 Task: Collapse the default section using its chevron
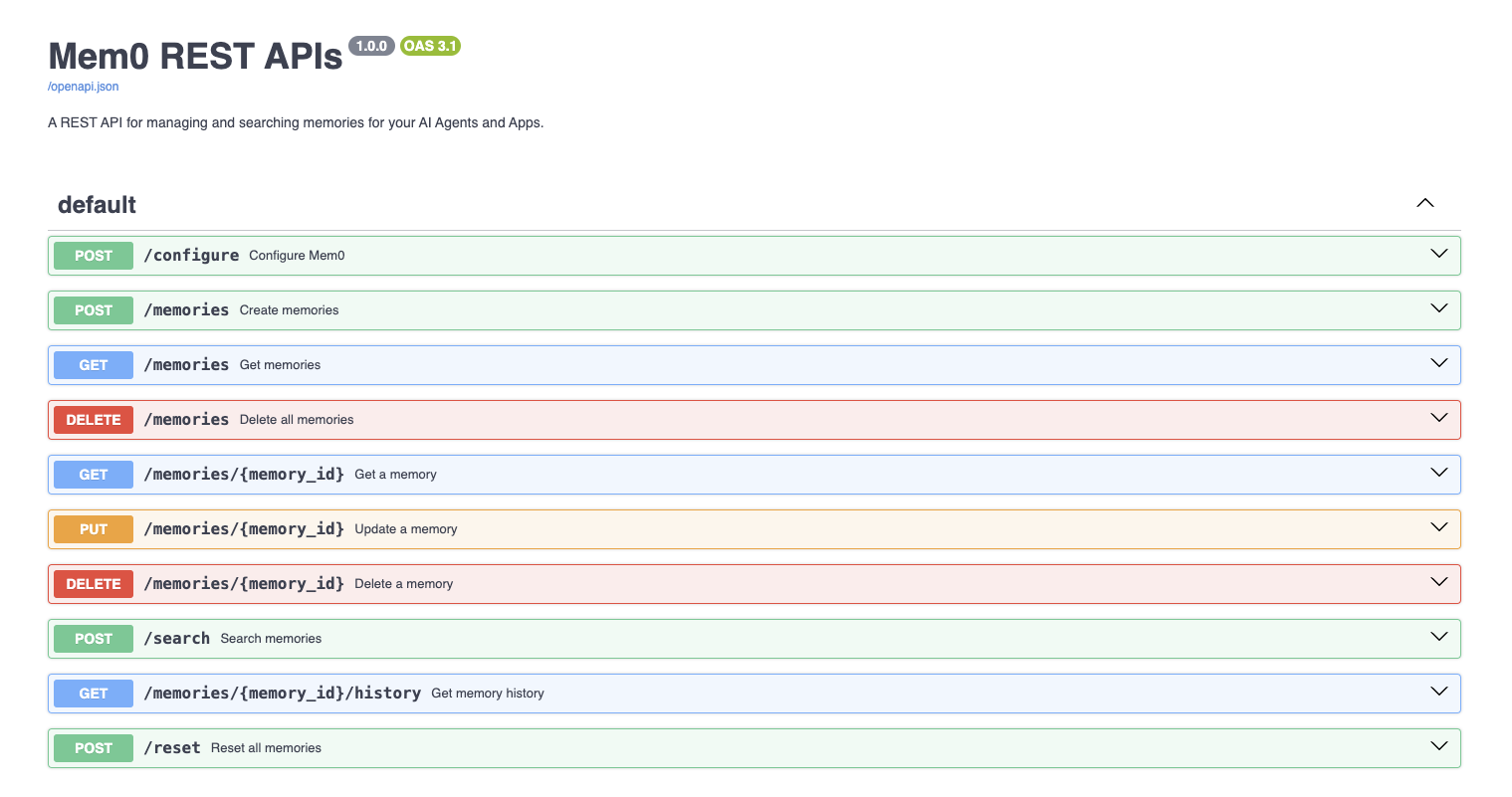click(1424, 203)
